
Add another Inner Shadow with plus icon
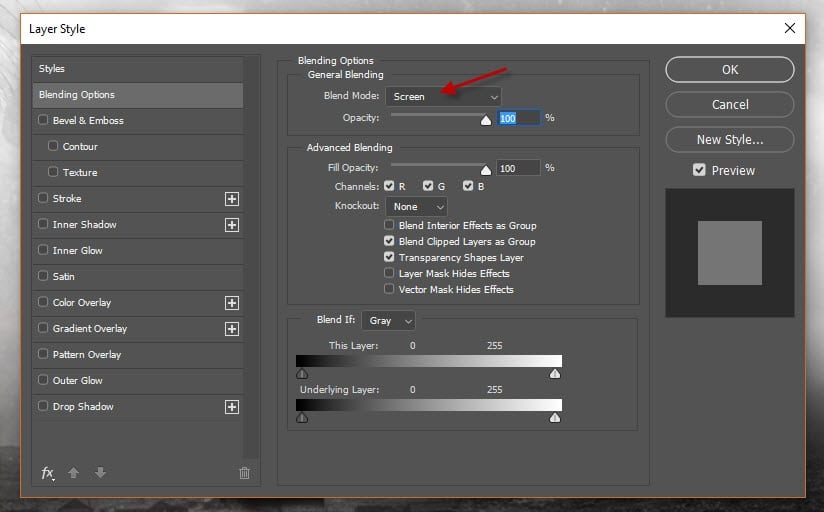tap(232, 225)
